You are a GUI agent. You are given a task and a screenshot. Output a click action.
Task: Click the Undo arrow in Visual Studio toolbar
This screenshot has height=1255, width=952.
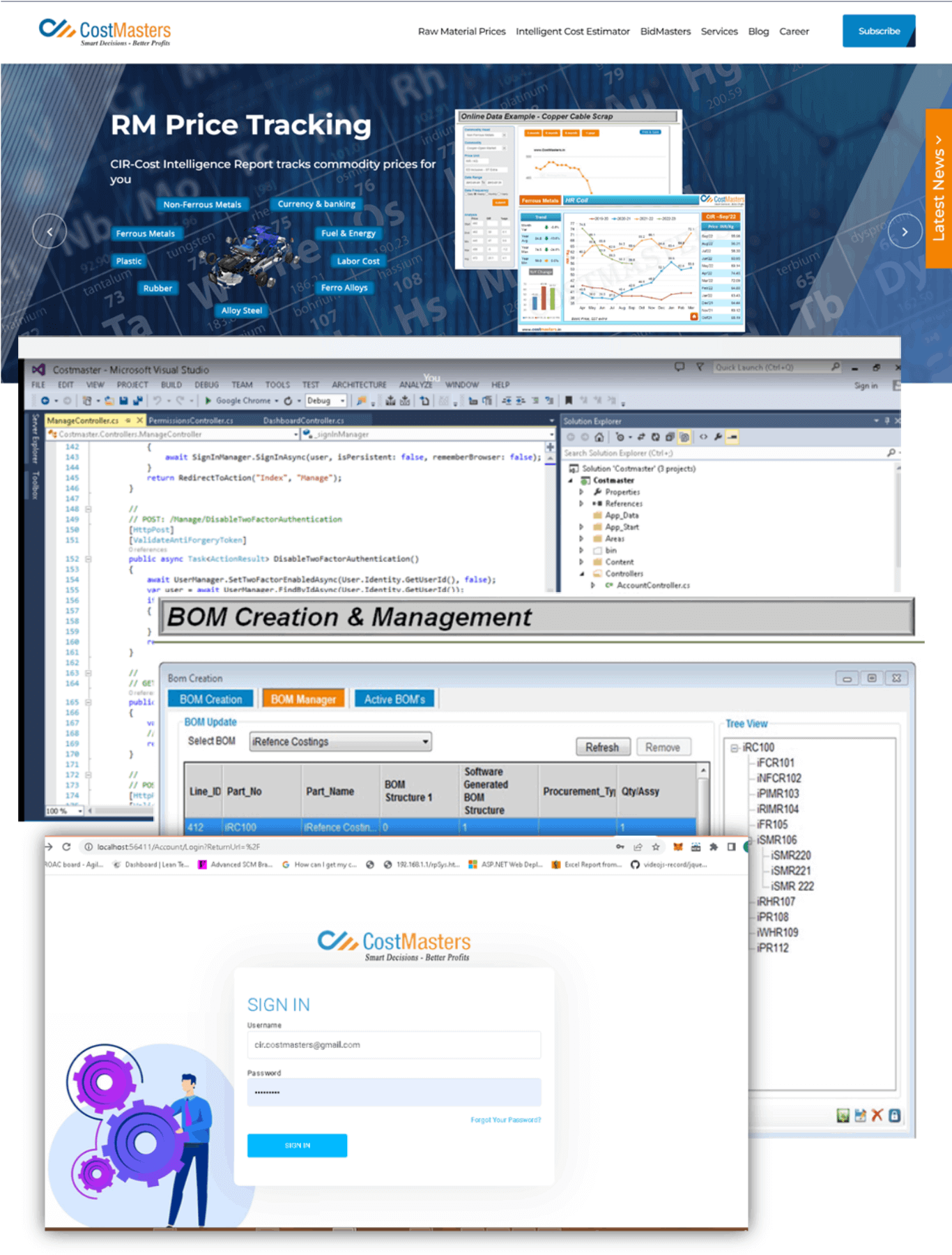pos(157,401)
